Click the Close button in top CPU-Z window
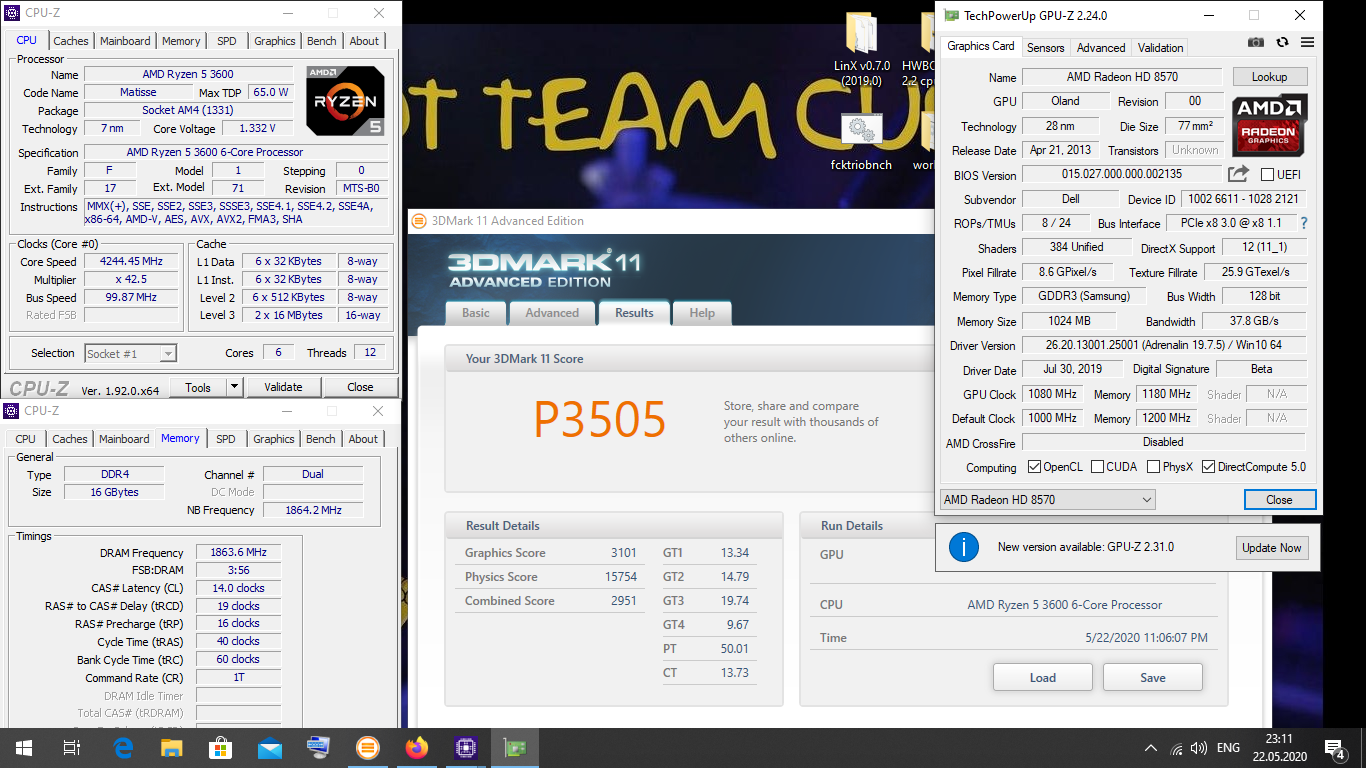The height and width of the screenshot is (768, 1366). pyautogui.click(x=360, y=387)
